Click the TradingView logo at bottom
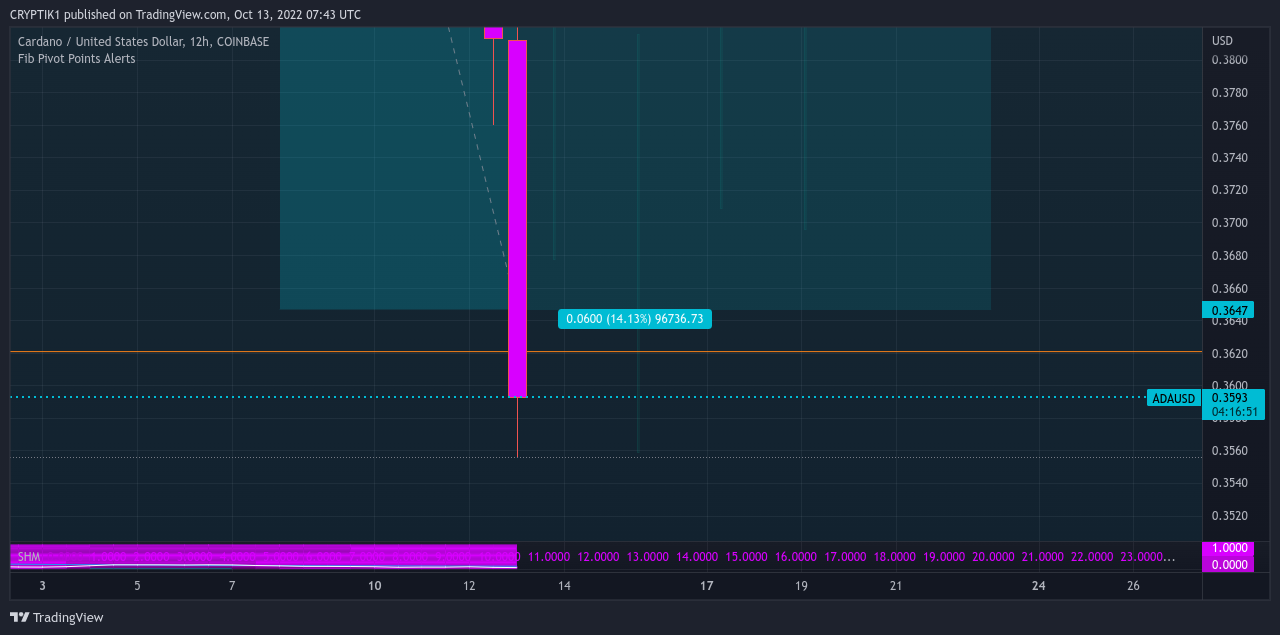This screenshot has width=1280, height=635. pyautogui.click(x=57, y=617)
